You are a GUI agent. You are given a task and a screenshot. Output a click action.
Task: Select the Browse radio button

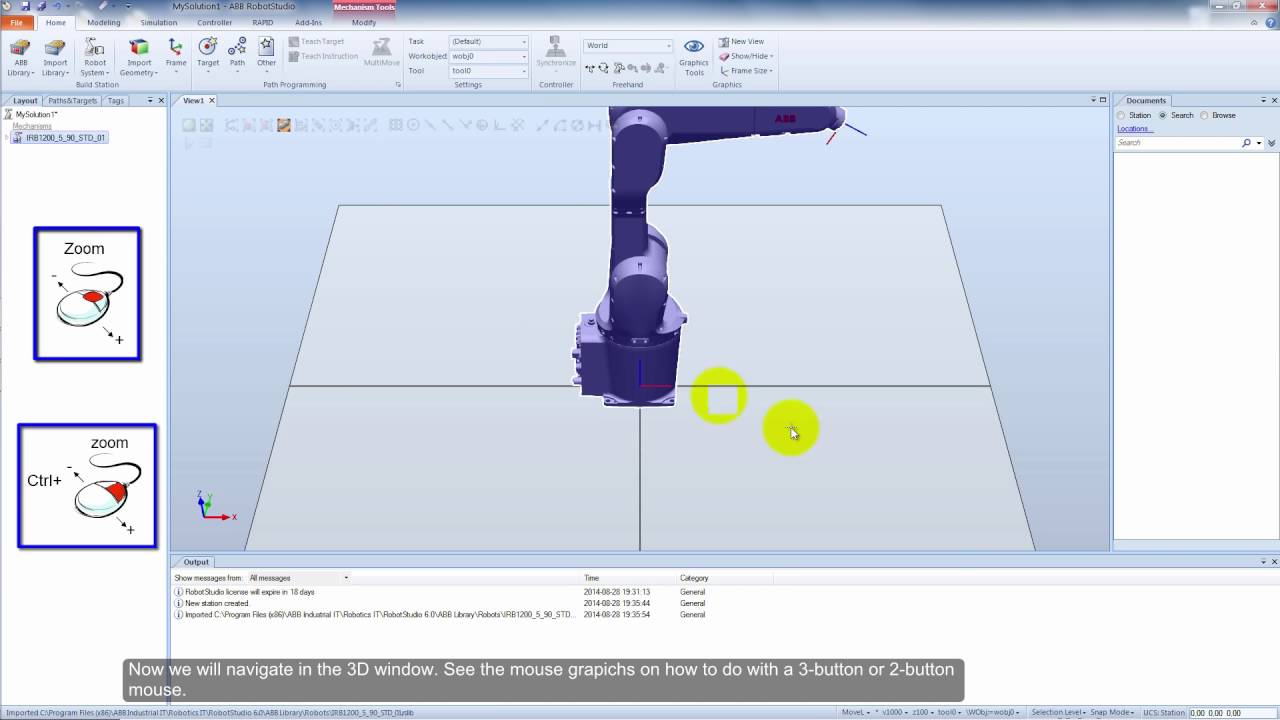(1204, 115)
